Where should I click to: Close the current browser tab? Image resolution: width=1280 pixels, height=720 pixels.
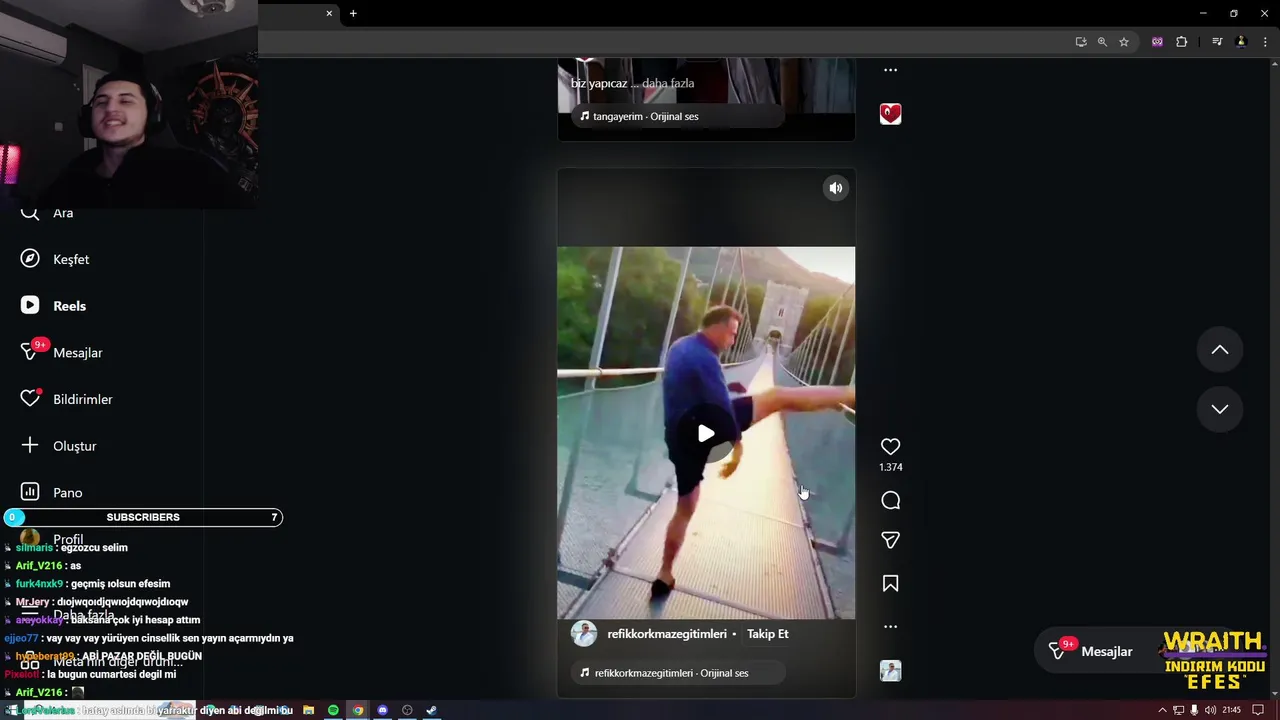click(329, 13)
